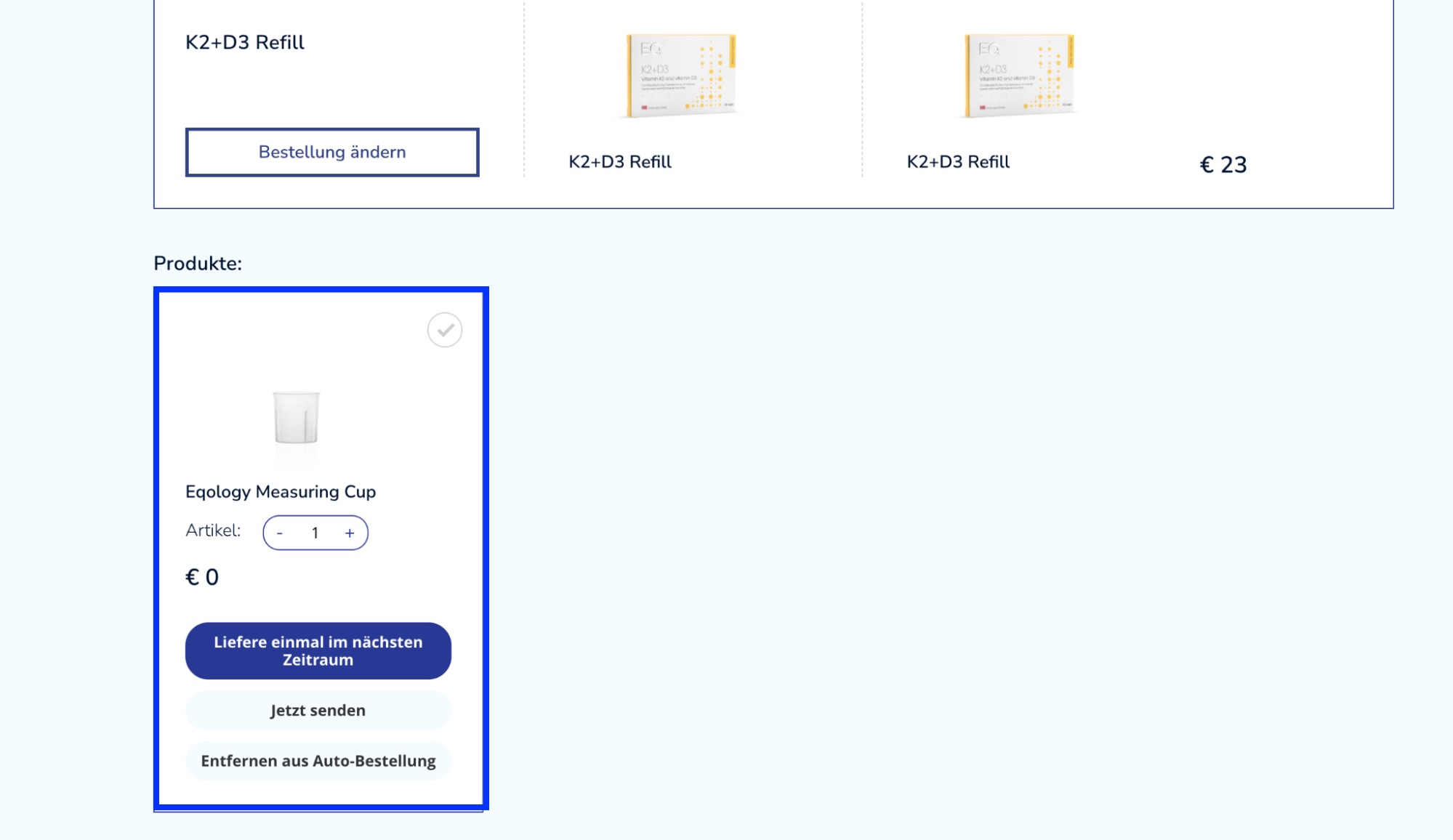Click the 'Artikel:' label
The width and height of the screenshot is (1453, 840).
[213, 530]
